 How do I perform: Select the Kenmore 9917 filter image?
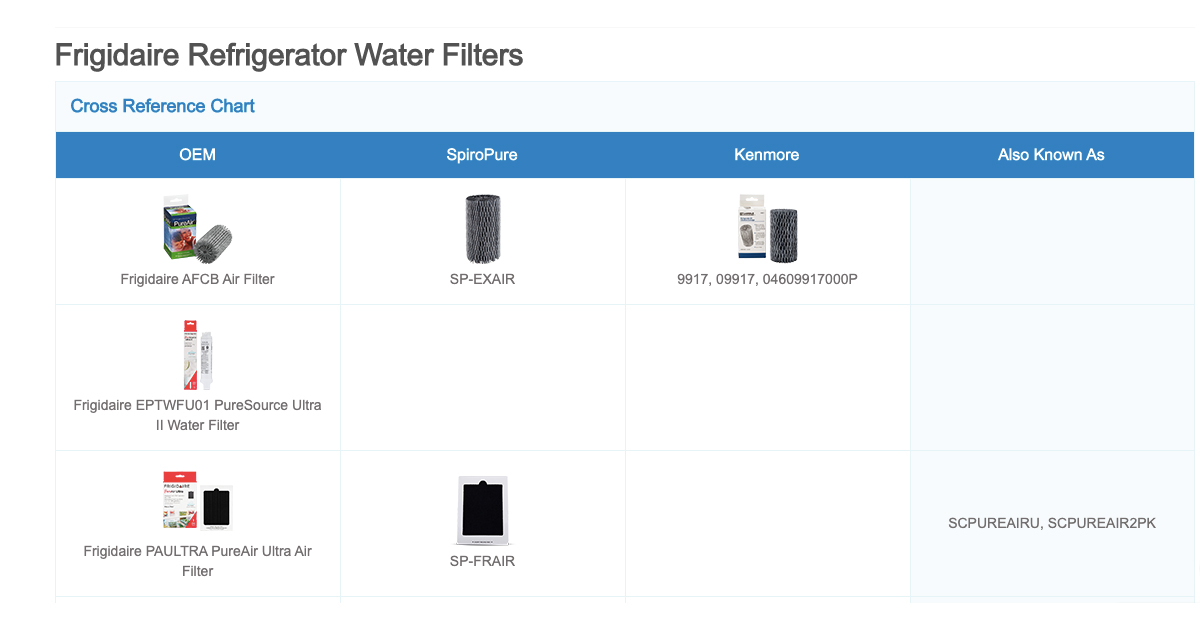(x=767, y=228)
